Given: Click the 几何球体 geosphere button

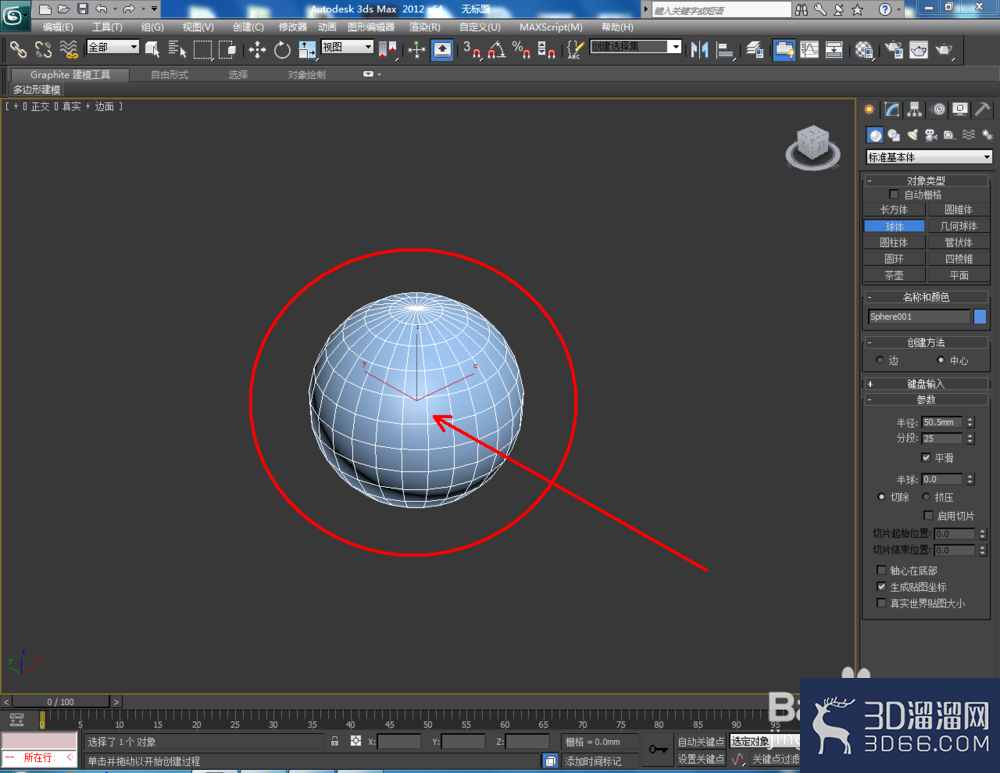Looking at the screenshot, I should point(958,226).
